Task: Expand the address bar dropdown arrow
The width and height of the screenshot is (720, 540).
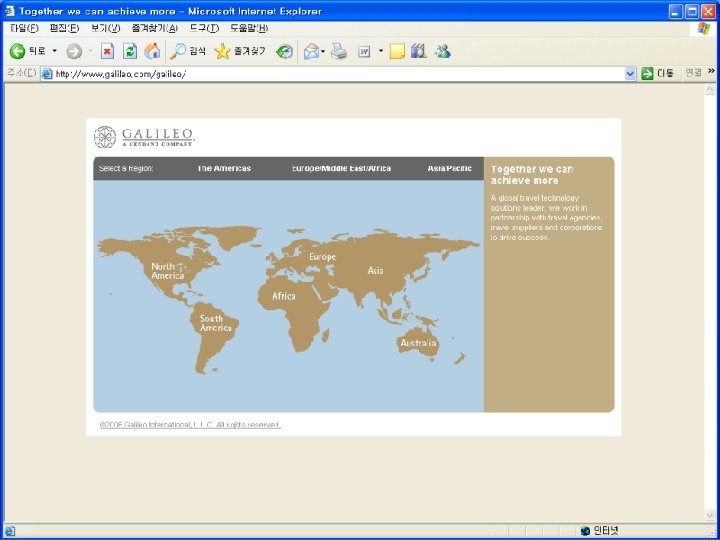Action: tap(630, 73)
